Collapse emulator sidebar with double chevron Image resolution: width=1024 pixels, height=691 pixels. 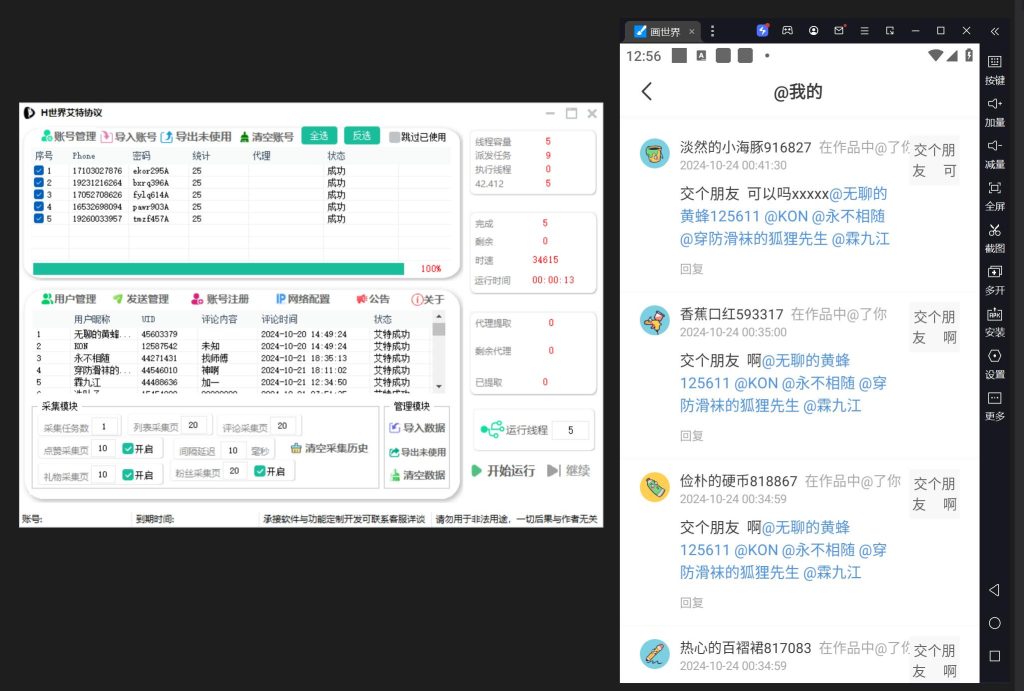click(x=994, y=31)
